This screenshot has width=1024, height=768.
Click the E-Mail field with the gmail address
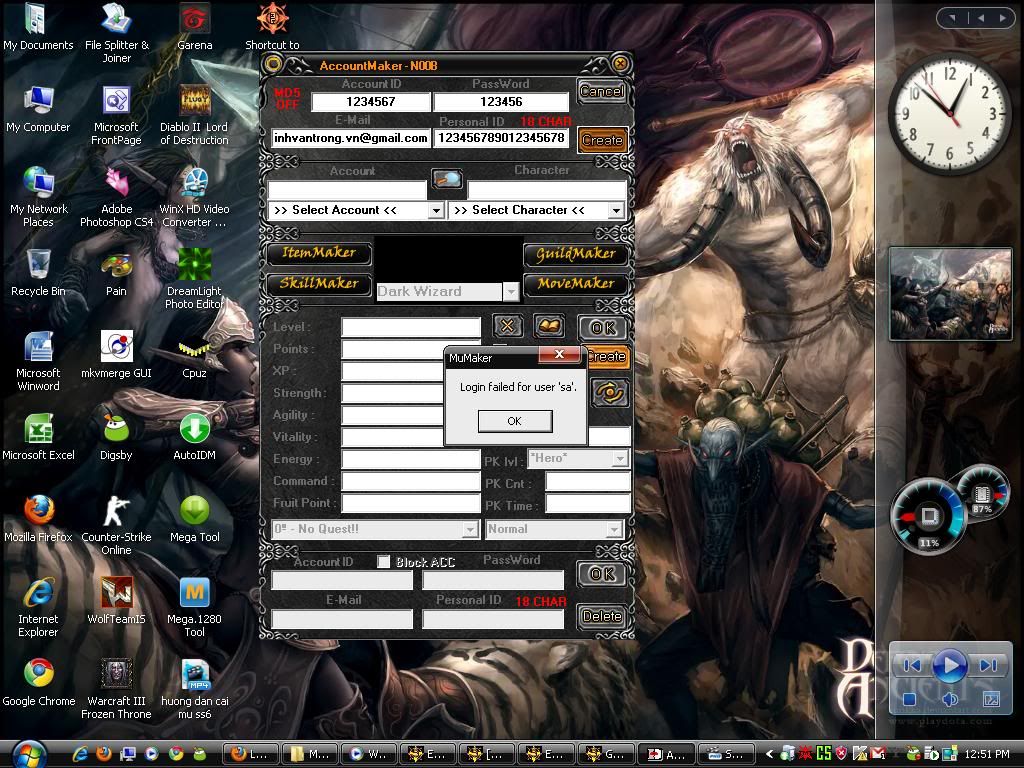click(x=350, y=138)
